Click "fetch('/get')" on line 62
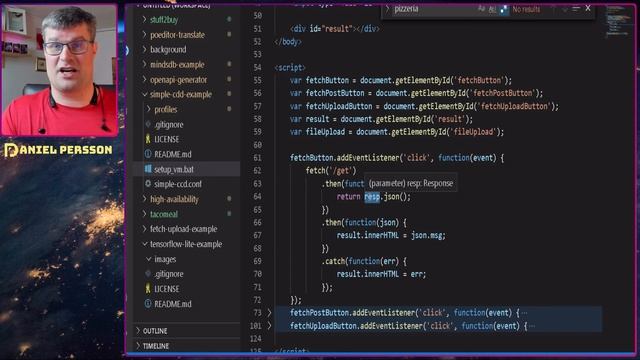640x360 pixels. pos(331,171)
